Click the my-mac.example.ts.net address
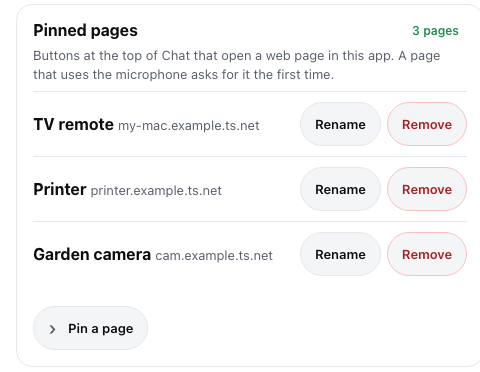Screen dimensions: 480x372 click(189, 126)
